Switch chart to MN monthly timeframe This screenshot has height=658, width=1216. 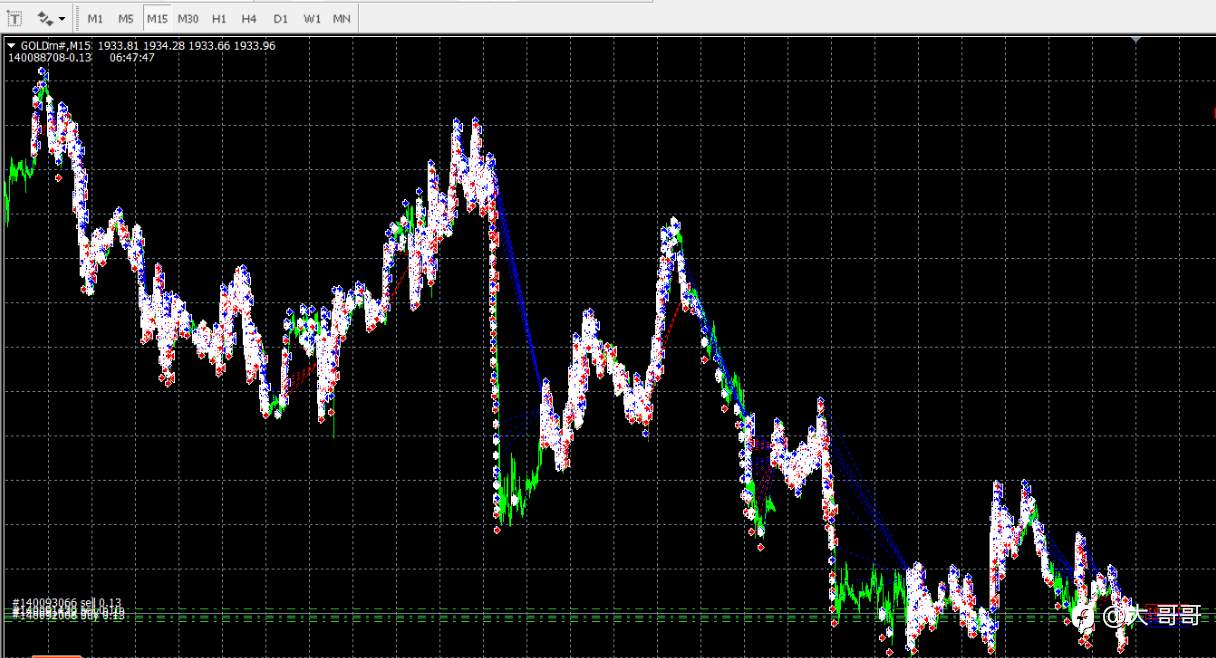point(341,18)
